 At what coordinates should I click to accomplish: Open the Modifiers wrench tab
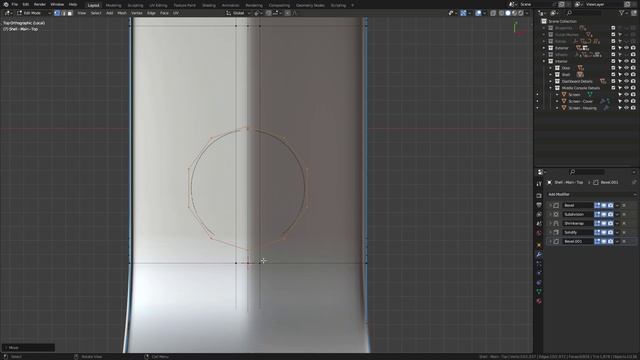pyautogui.click(x=539, y=254)
